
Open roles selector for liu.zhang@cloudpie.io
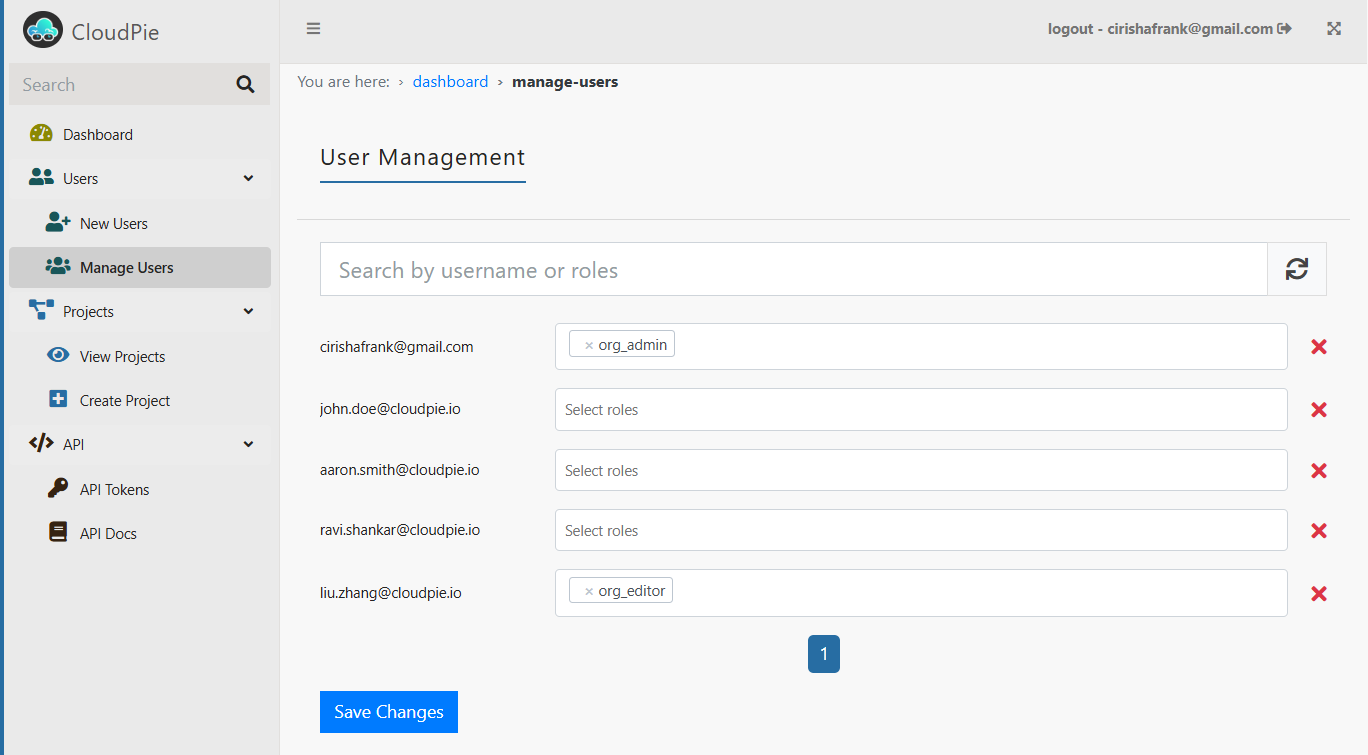click(921, 593)
